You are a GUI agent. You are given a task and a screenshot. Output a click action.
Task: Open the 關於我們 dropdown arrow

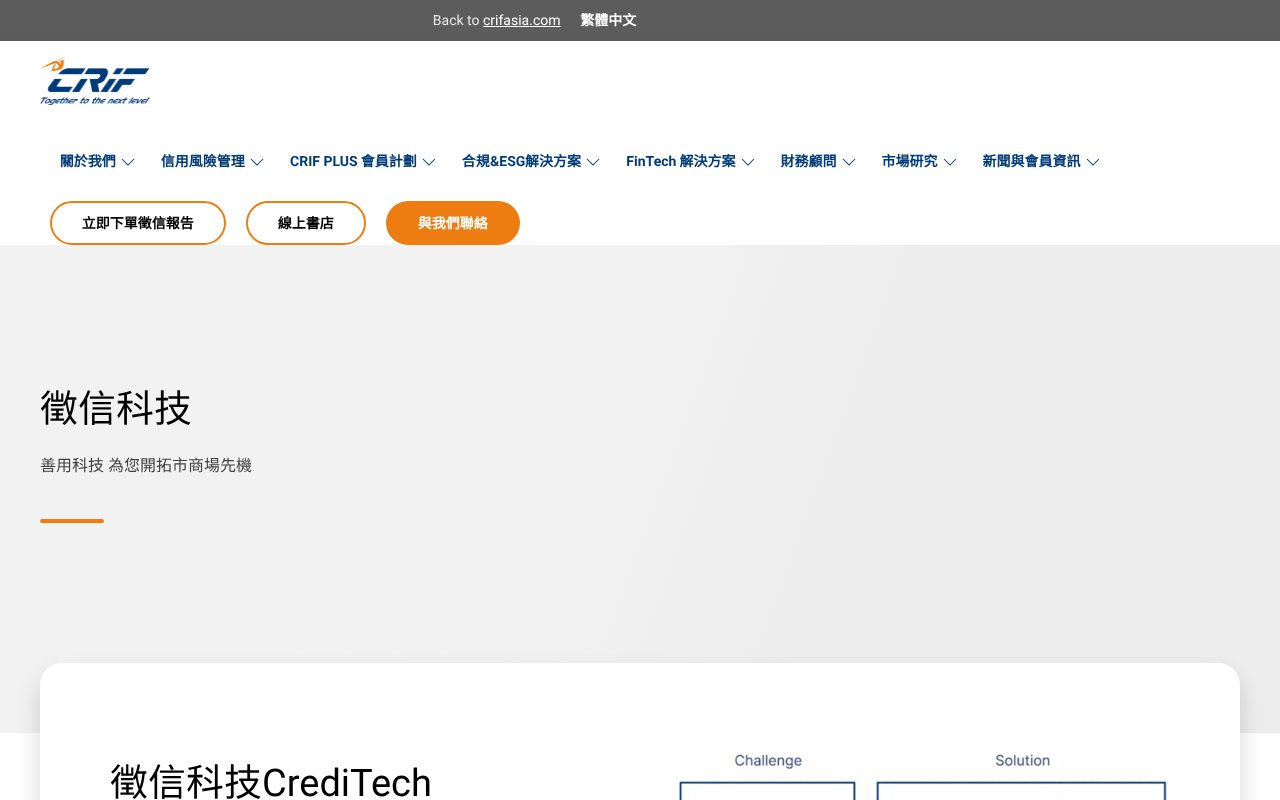click(127, 162)
